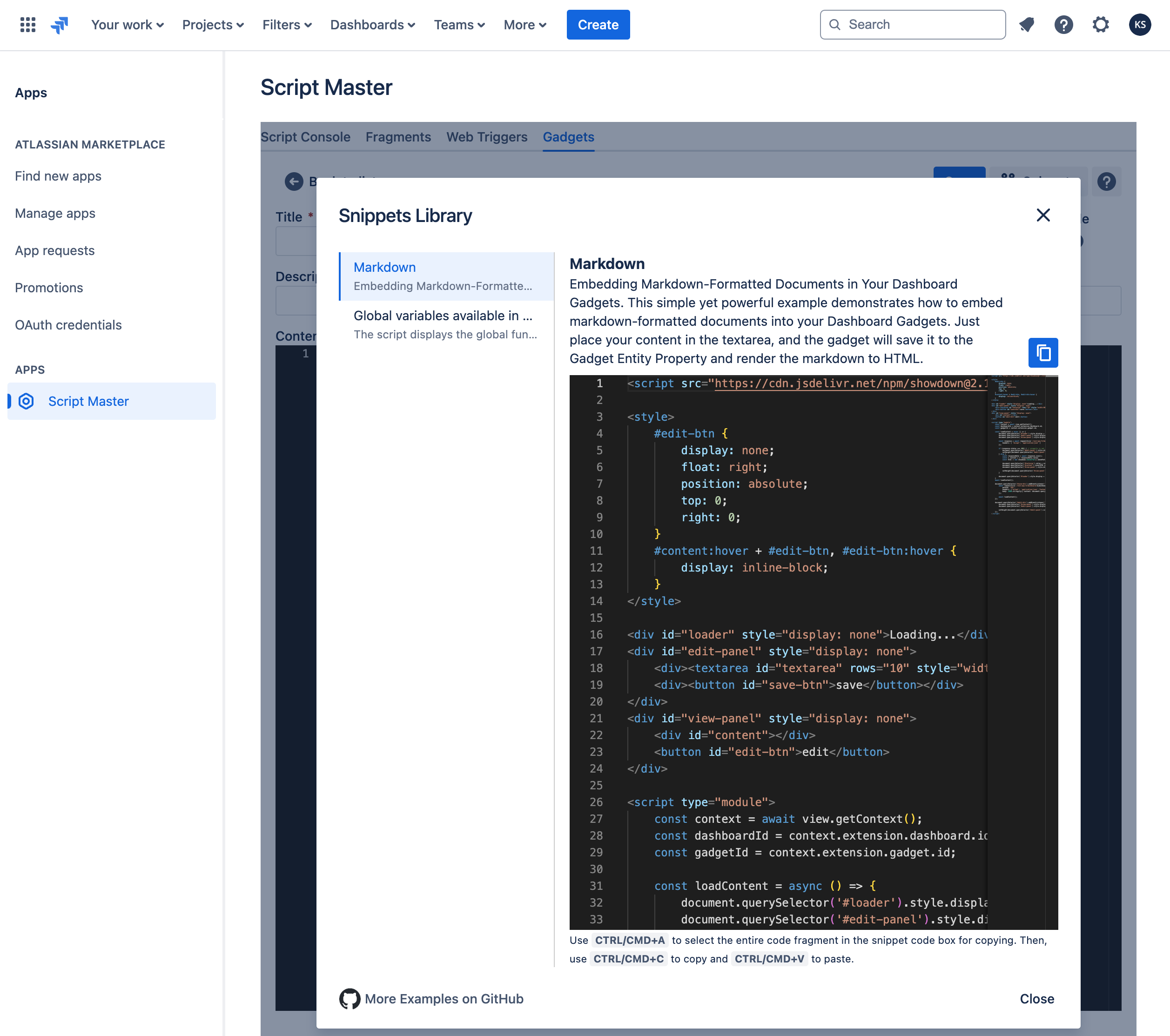Copy snippet code with the clipboard icon

[1043, 353]
